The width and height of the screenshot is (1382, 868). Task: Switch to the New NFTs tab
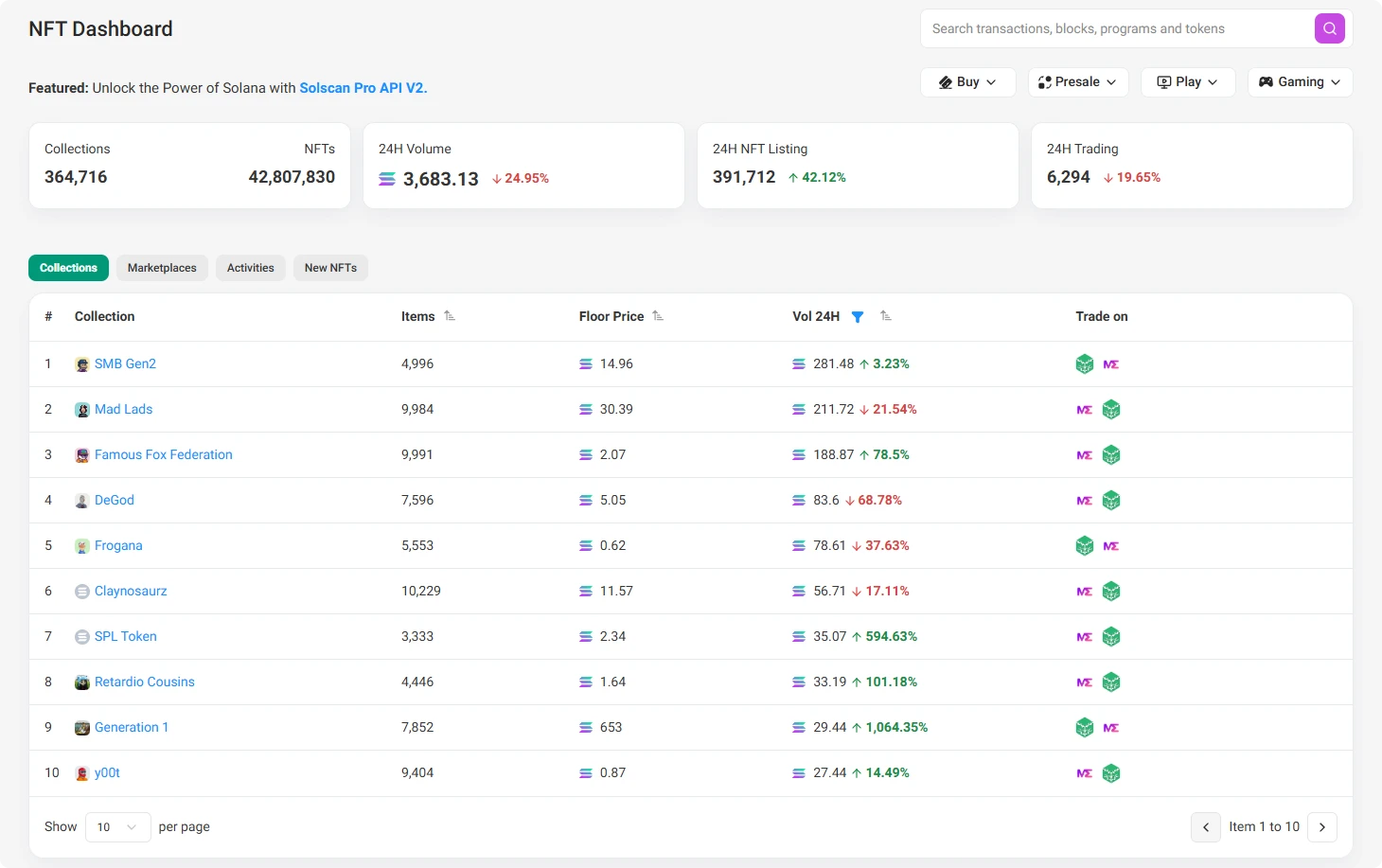point(330,267)
